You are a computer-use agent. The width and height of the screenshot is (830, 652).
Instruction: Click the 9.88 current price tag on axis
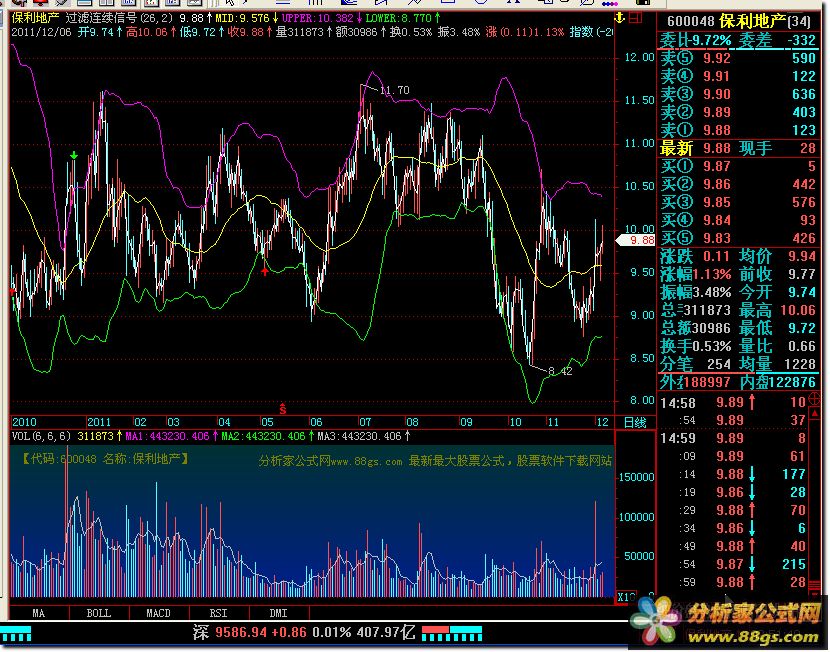(636, 240)
